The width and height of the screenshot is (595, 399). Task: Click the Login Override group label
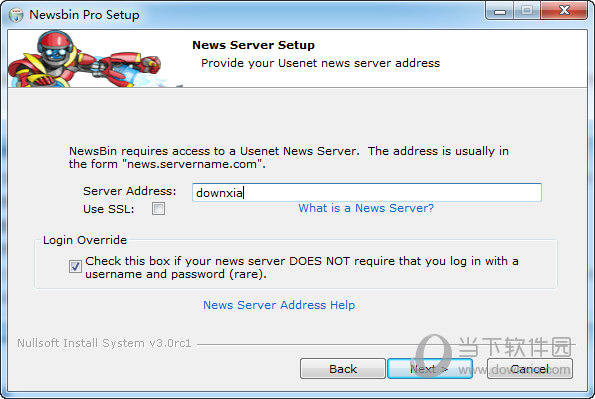[x=85, y=240]
